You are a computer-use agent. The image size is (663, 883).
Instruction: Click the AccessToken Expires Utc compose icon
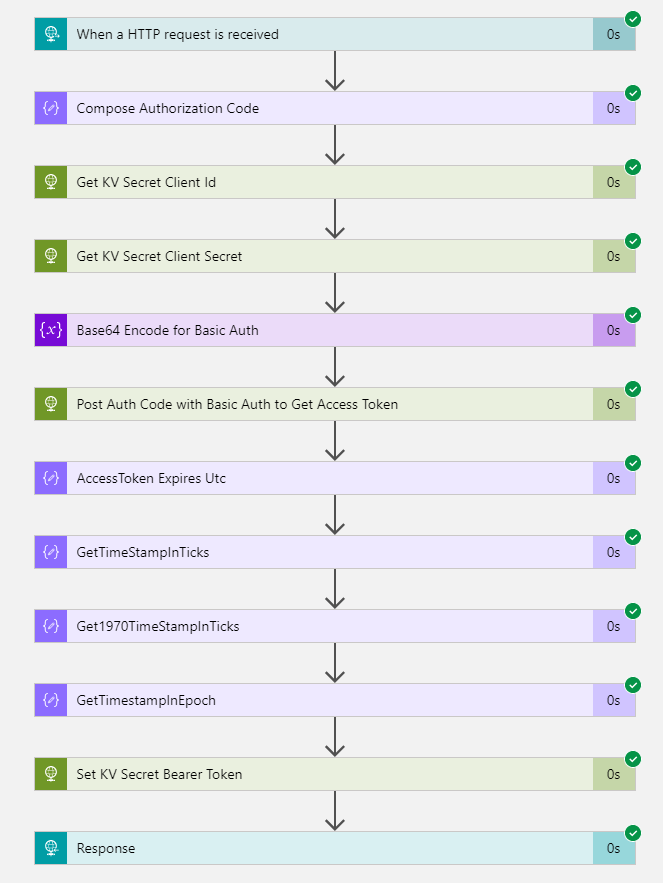51,478
